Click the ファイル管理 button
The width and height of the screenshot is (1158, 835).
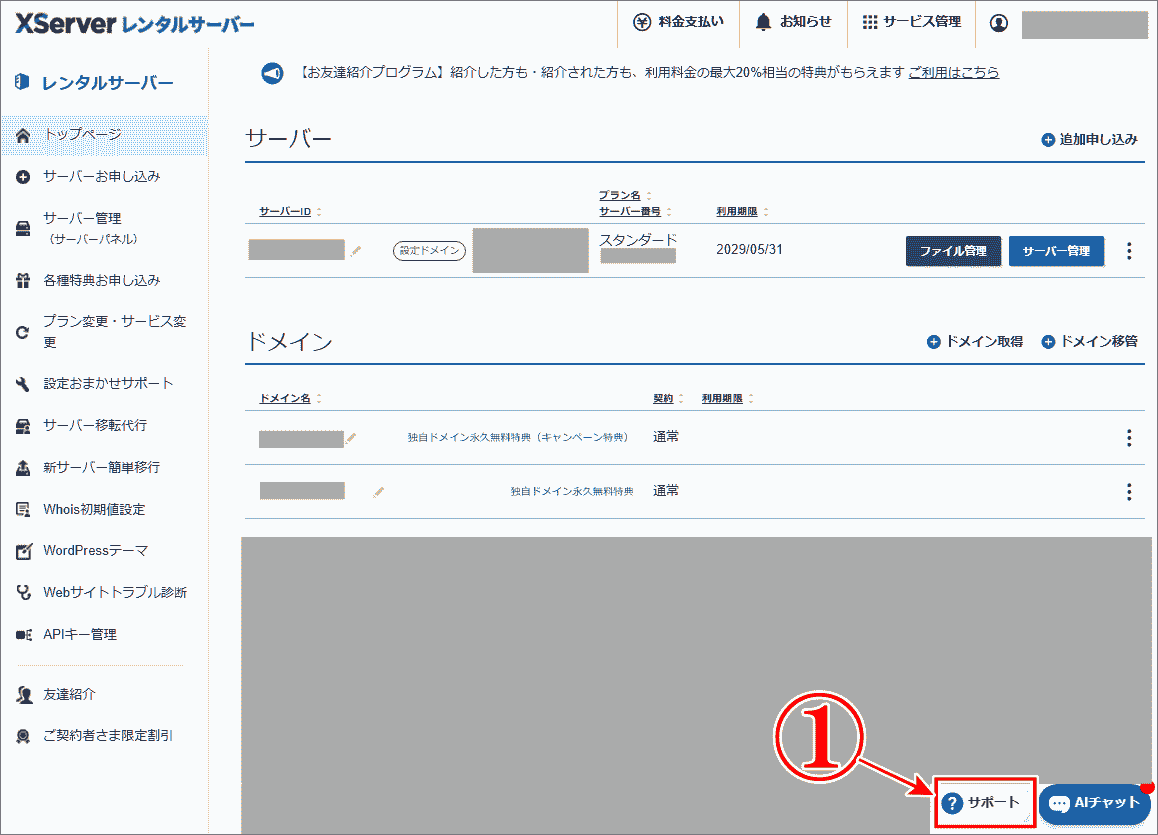click(953, 251)
